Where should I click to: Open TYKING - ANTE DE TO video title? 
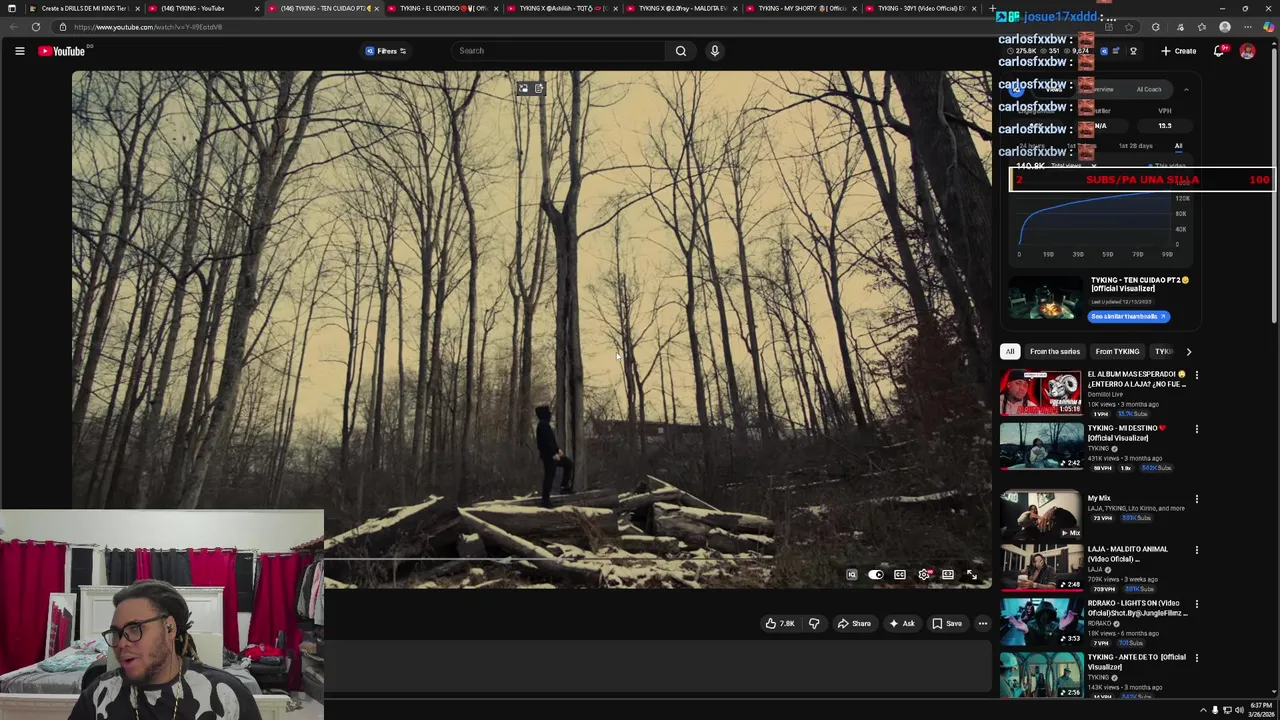pyautogui.click(x=1137, y=662)
